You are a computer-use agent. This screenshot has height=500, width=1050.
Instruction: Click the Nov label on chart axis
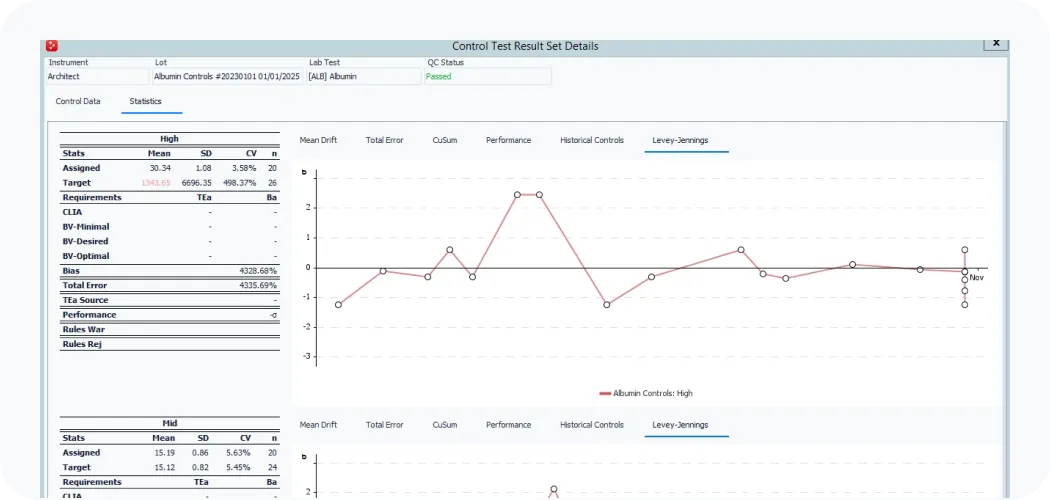976,277
